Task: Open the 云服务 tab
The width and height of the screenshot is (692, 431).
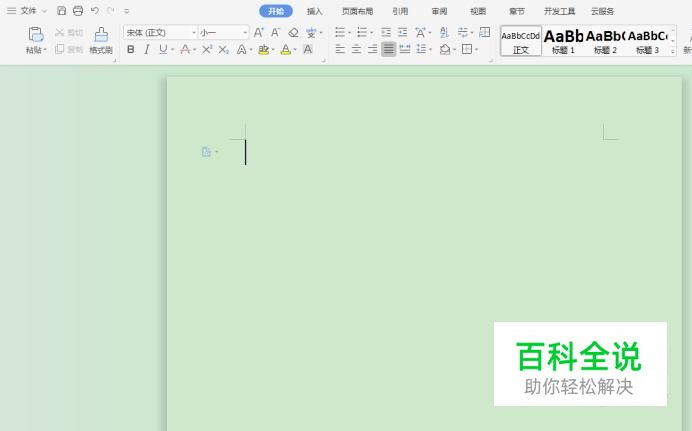Action: (x=602, y=11)
